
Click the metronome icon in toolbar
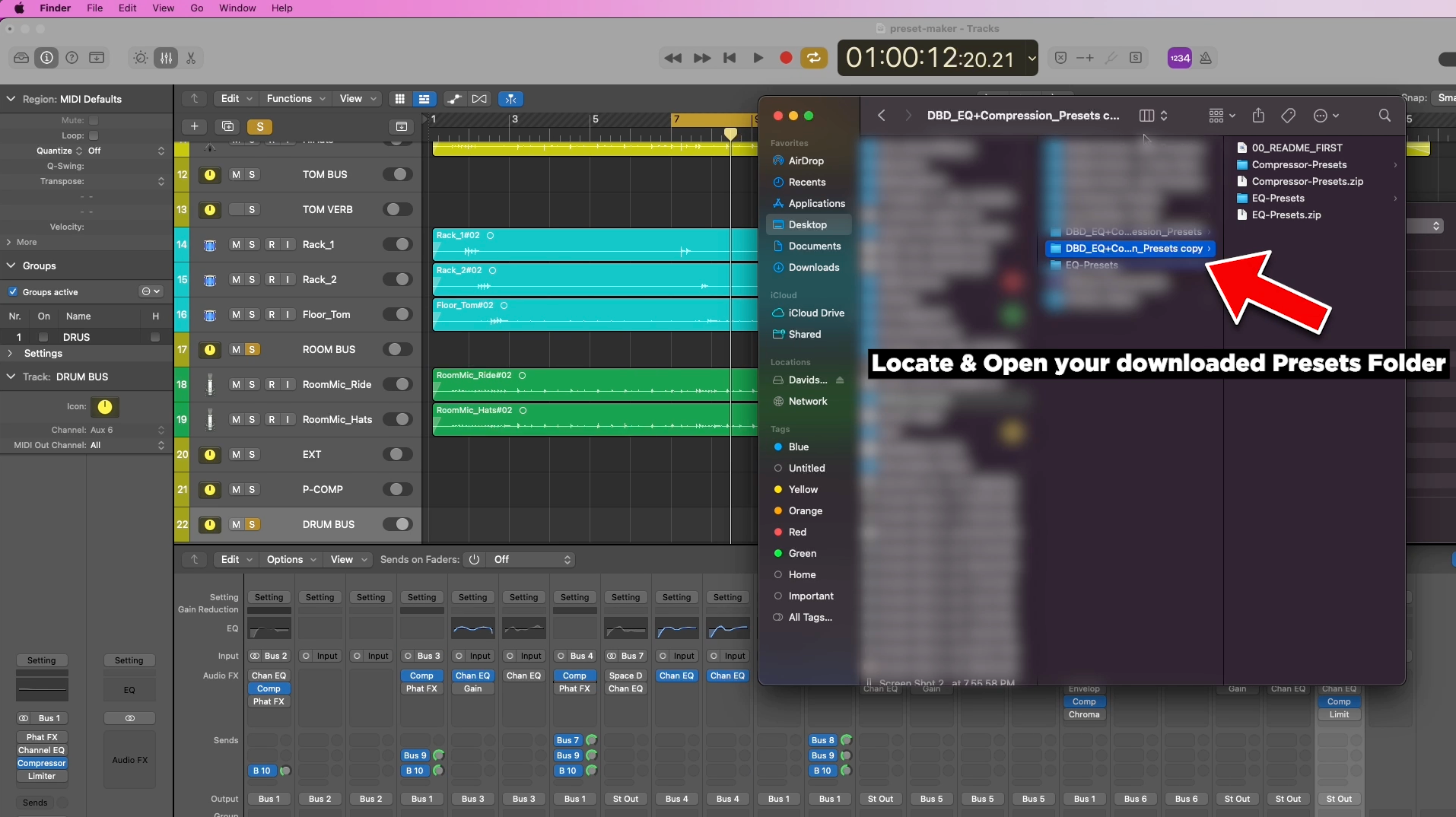[x=1206, y=58]
